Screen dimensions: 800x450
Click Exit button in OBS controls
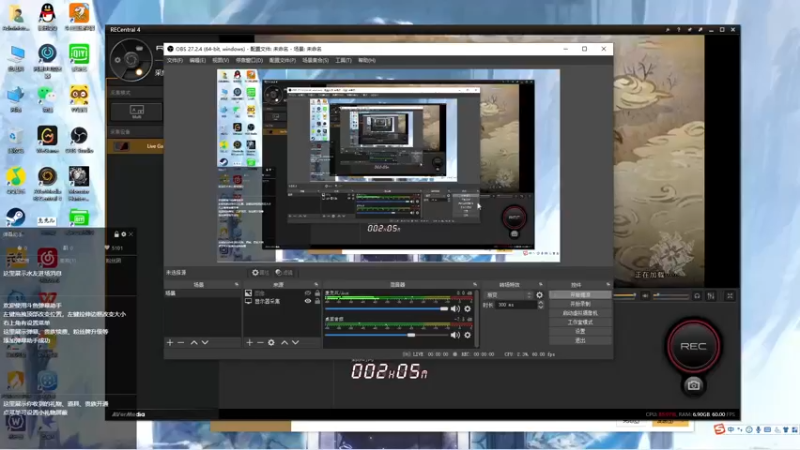(x=580, y=340)
